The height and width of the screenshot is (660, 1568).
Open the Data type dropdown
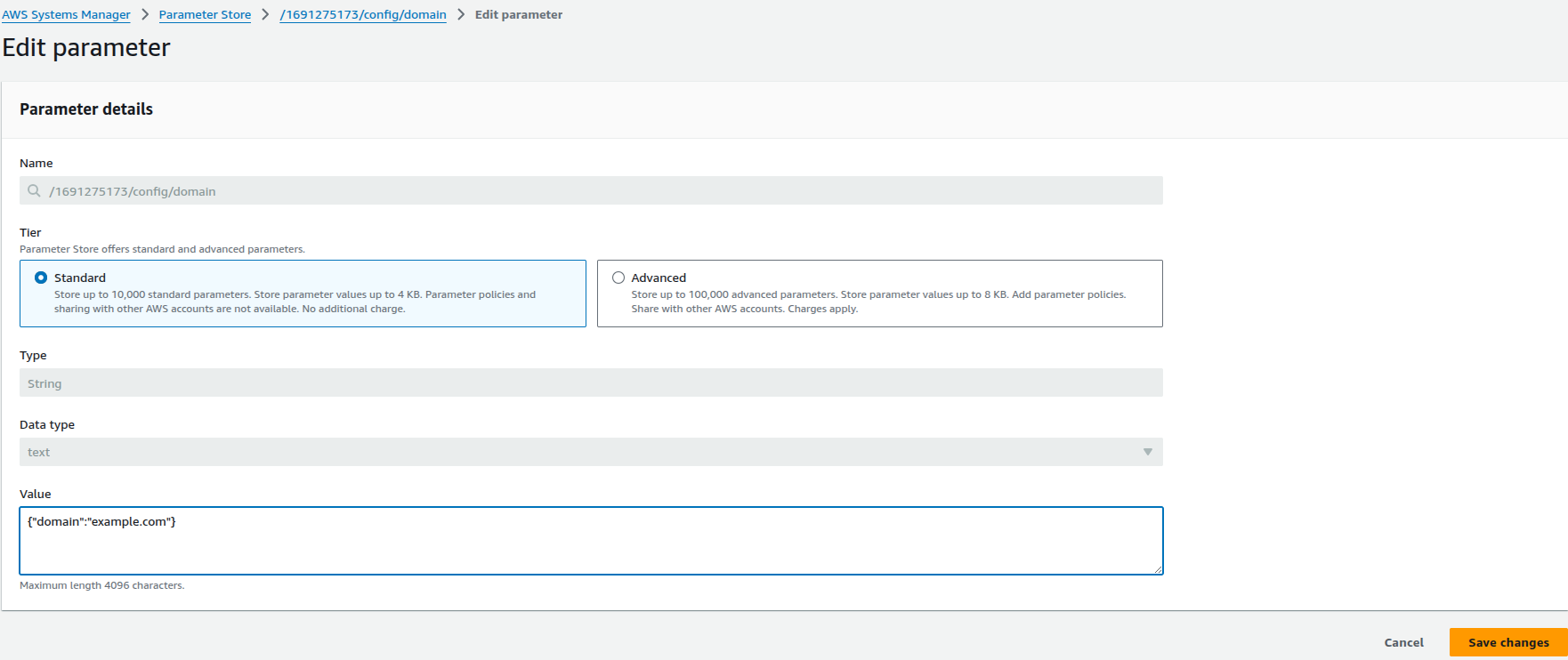(x=591, y=452)
